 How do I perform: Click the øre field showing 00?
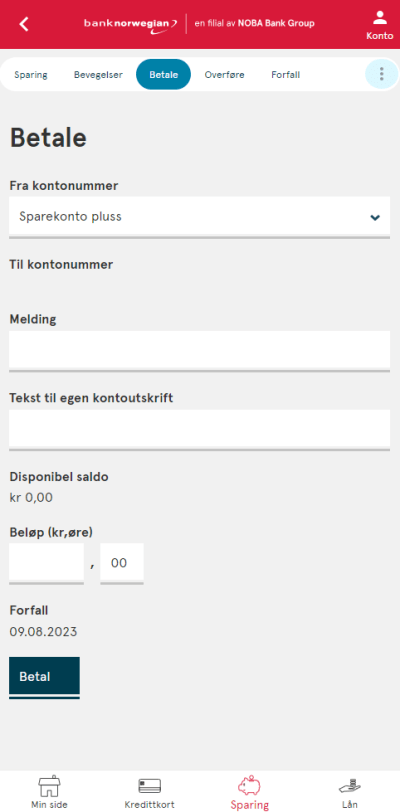click(122, 562)
